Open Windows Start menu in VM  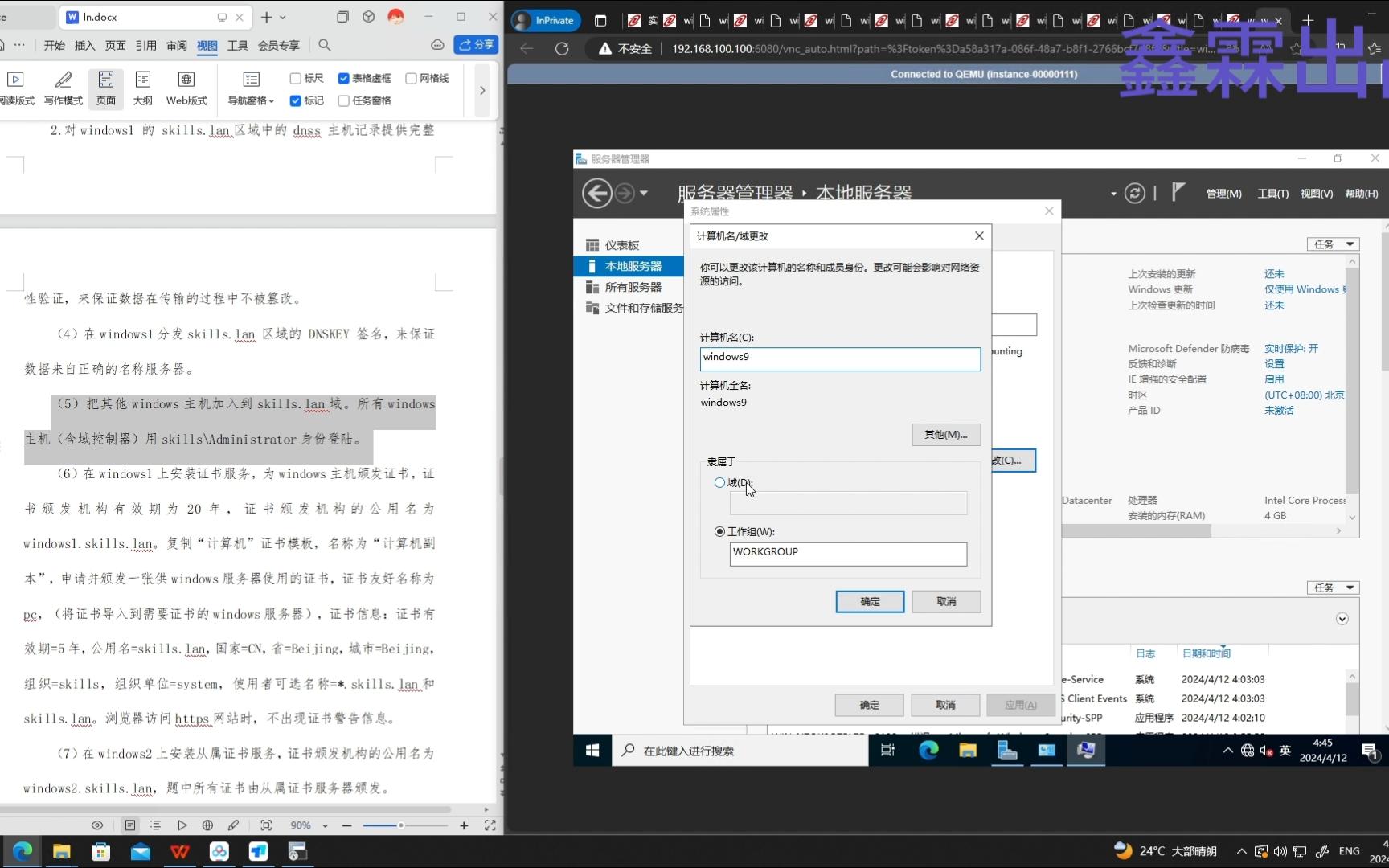(x=592, y=750)
